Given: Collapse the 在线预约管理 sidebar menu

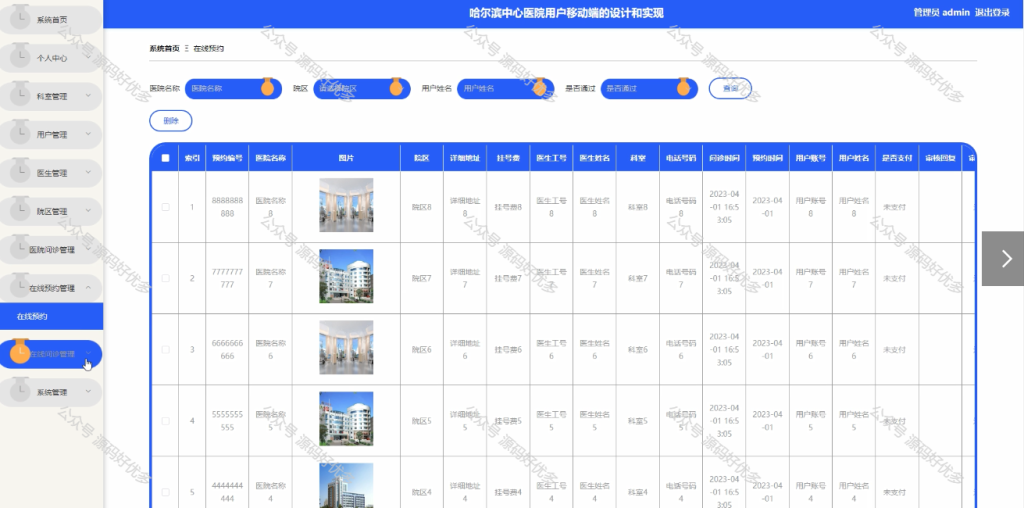Looking at the screenshot, I should click(x=51, y=288).
